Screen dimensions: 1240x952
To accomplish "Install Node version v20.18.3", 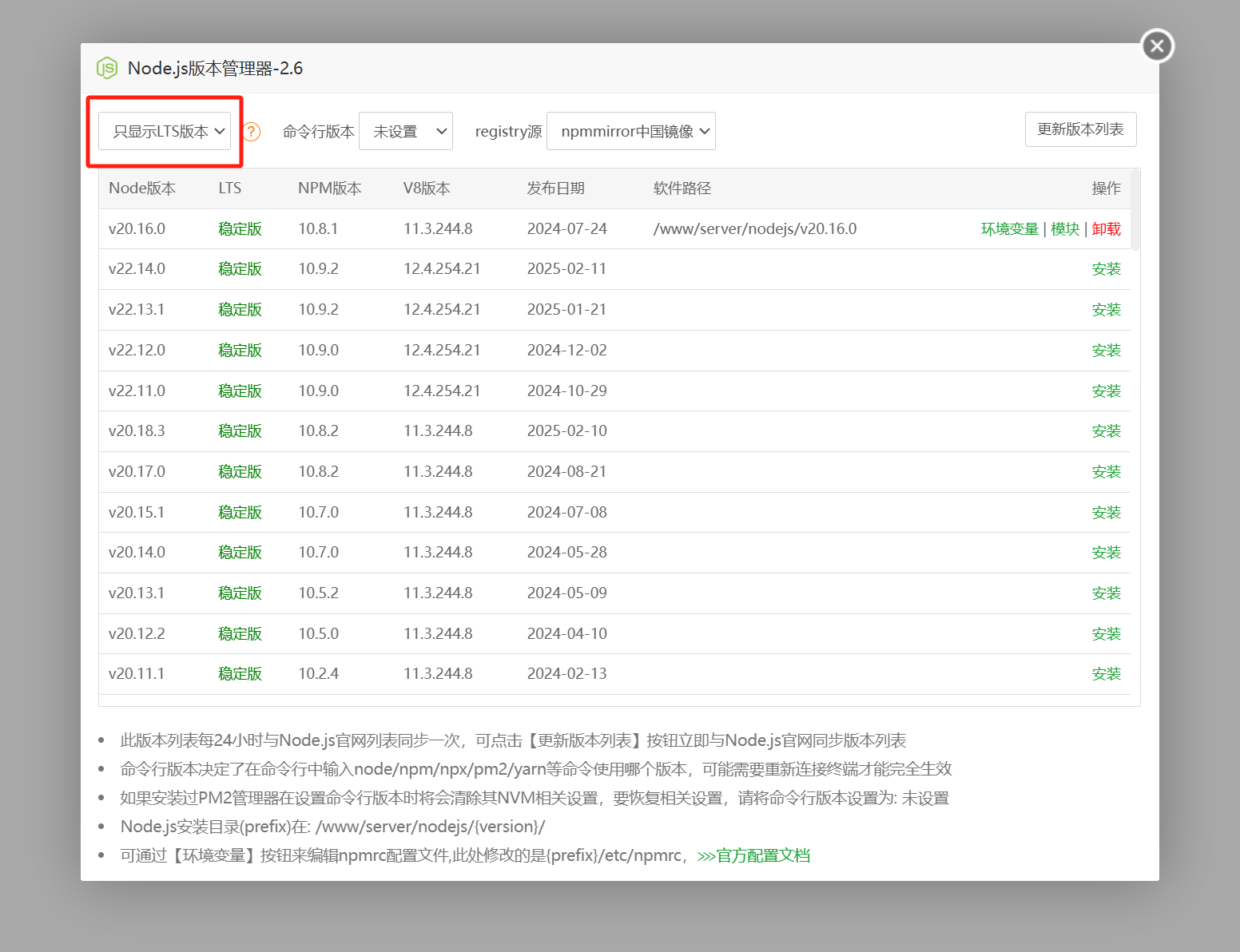I will (x=1106, y=431).
